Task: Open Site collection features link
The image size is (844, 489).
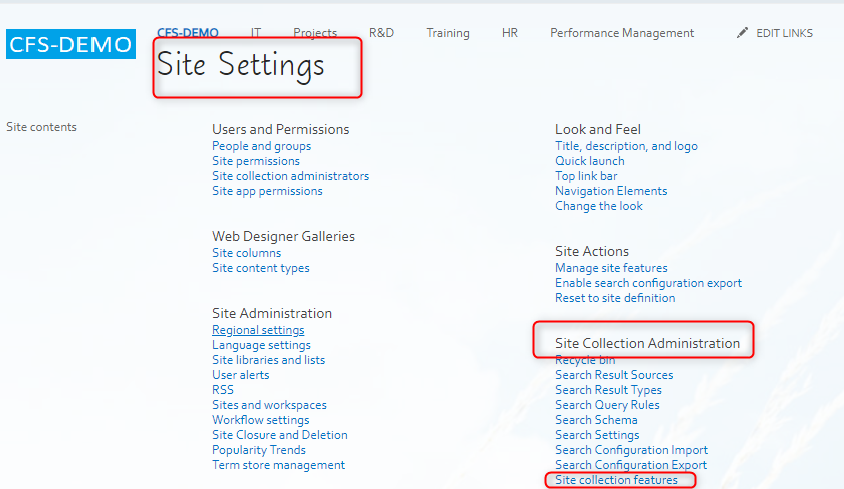Action: tap(616, 480)
